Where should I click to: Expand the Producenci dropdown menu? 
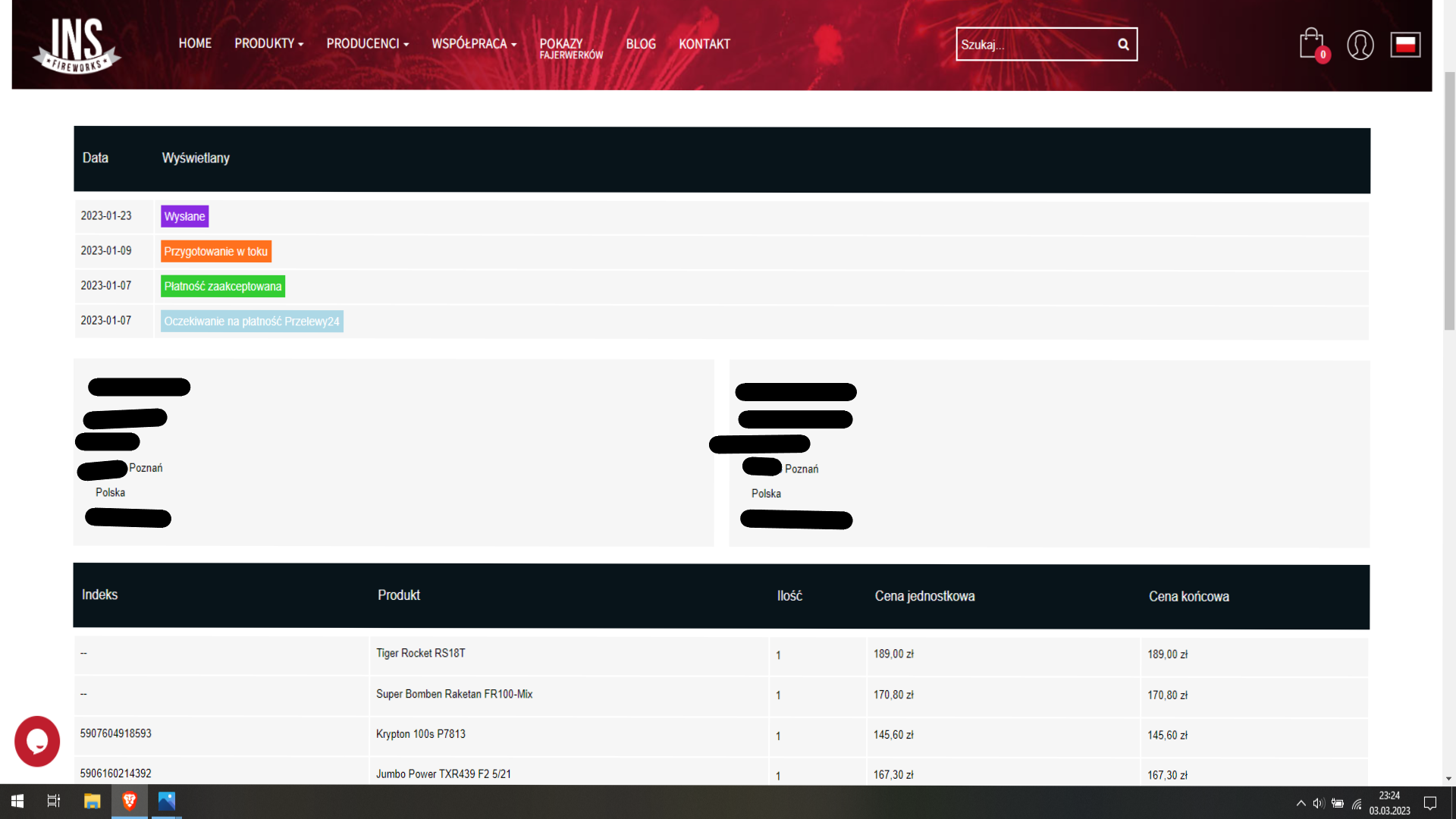[x=367, y=44]
